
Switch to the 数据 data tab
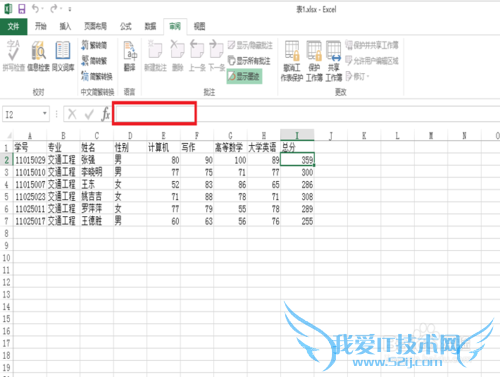point(150,26)
